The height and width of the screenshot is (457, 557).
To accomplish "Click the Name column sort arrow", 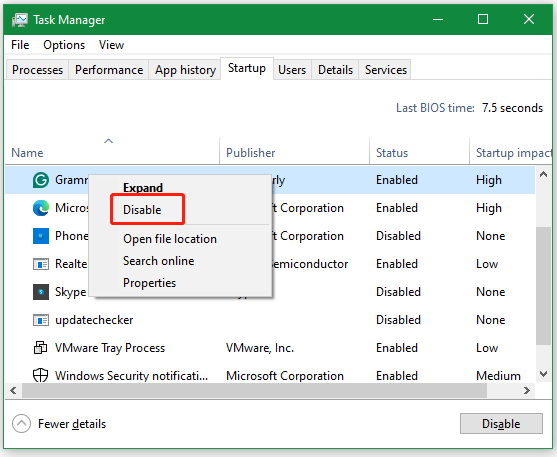I will click(x=108, y=141).
